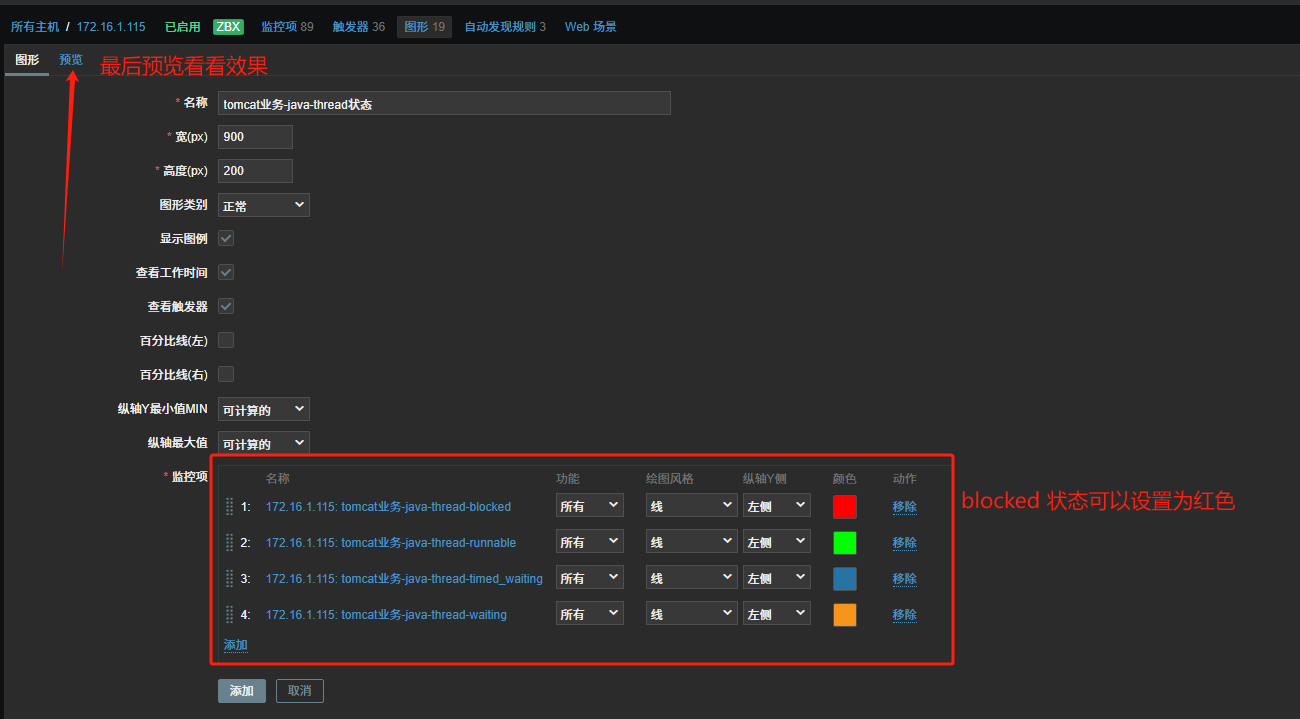The image size is (1300, 719).
Task: Click drag handle of timed_waiting item row
Action: pos(229,578)
